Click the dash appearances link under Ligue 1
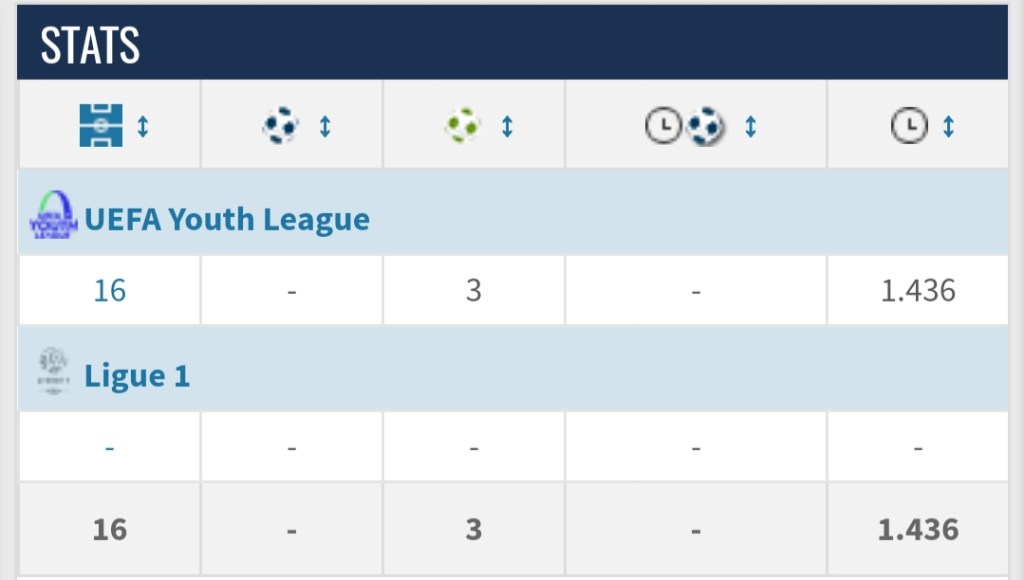Screen dimensions: 1024x580 [x=109, y=447]
